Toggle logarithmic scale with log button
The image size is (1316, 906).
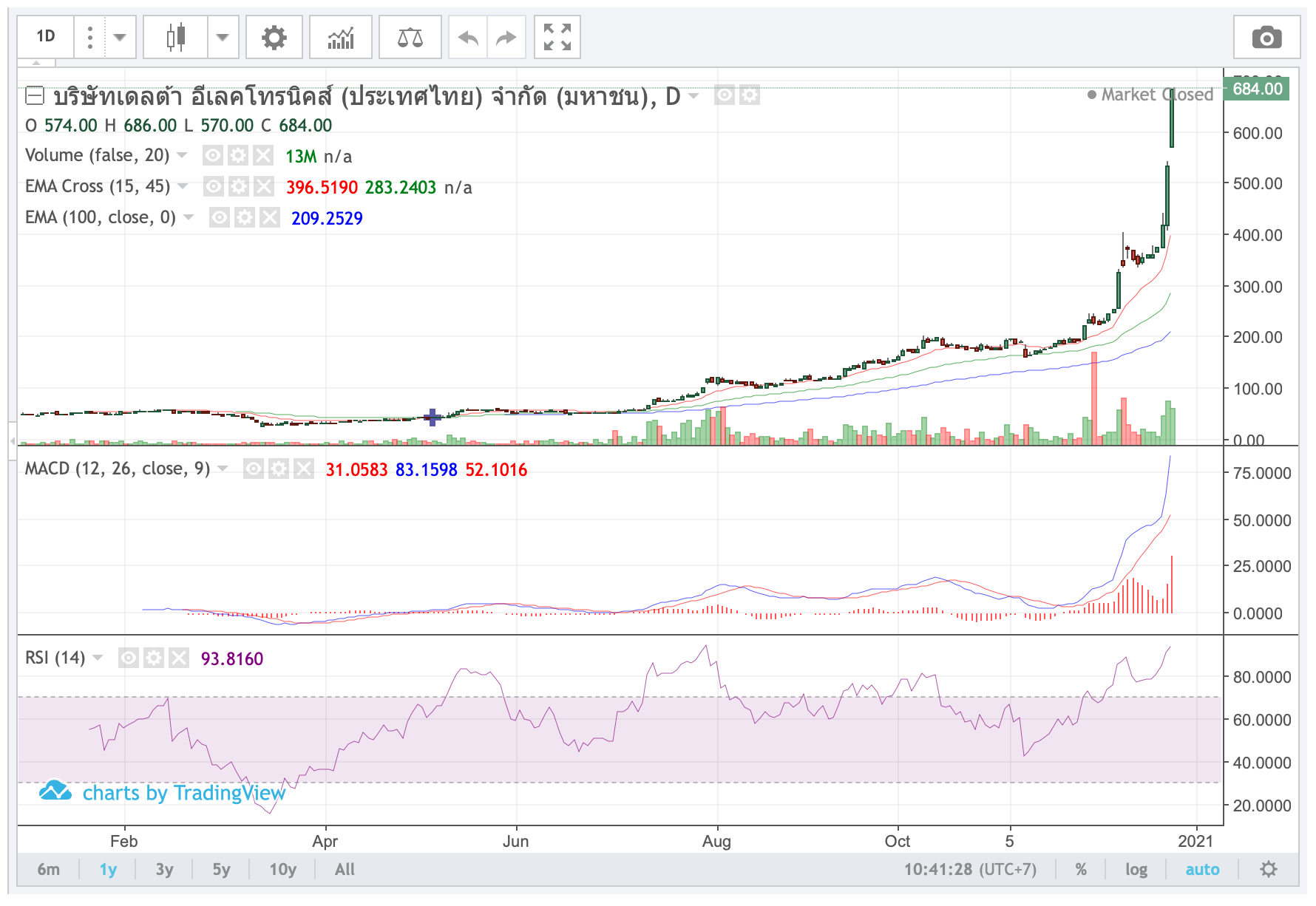pos(1136,869)
